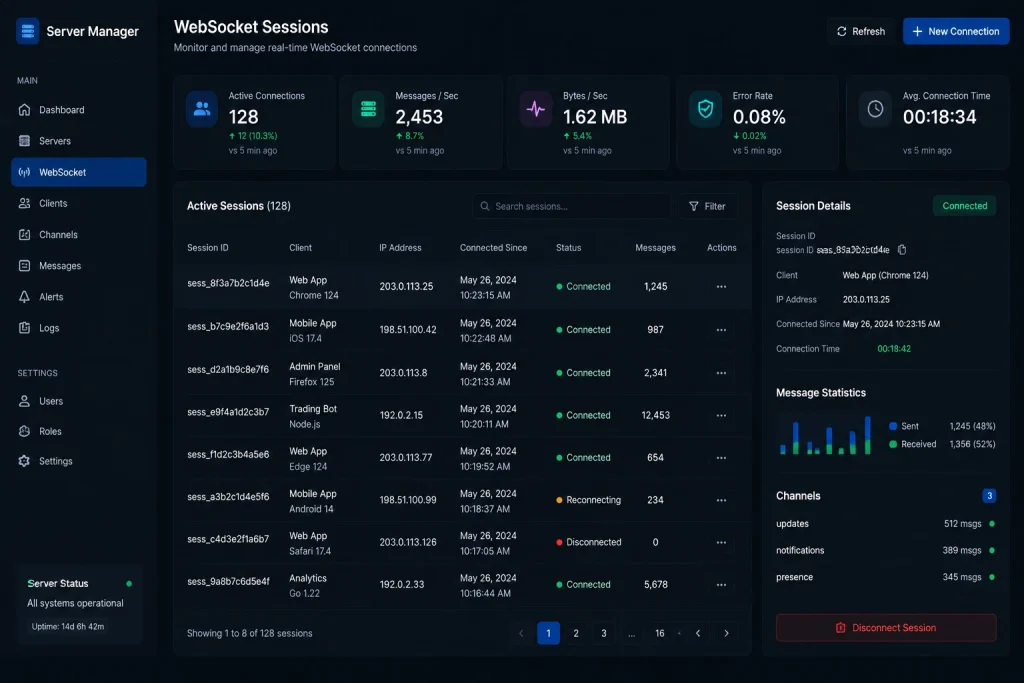This screenshot has width=1024, height=683.
Task: Click the Alerts bell icon
Action: [x=24, y=297]
